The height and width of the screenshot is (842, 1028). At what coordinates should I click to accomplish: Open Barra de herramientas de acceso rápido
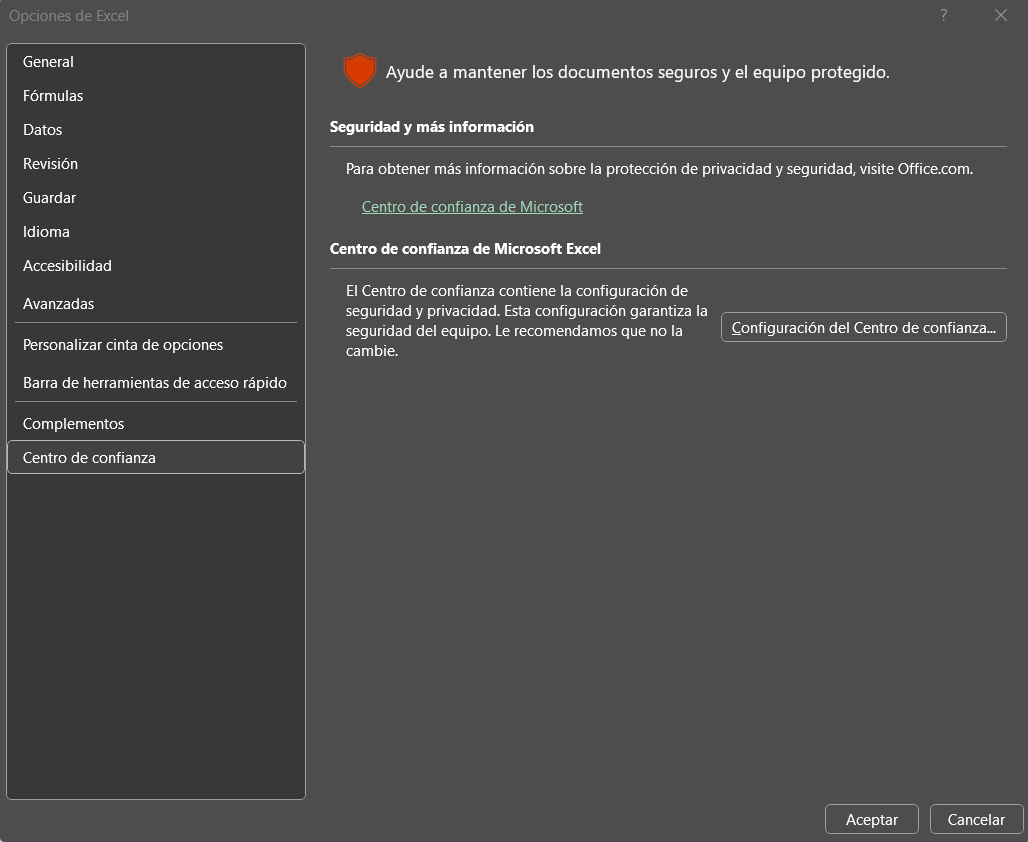(155, 383)
